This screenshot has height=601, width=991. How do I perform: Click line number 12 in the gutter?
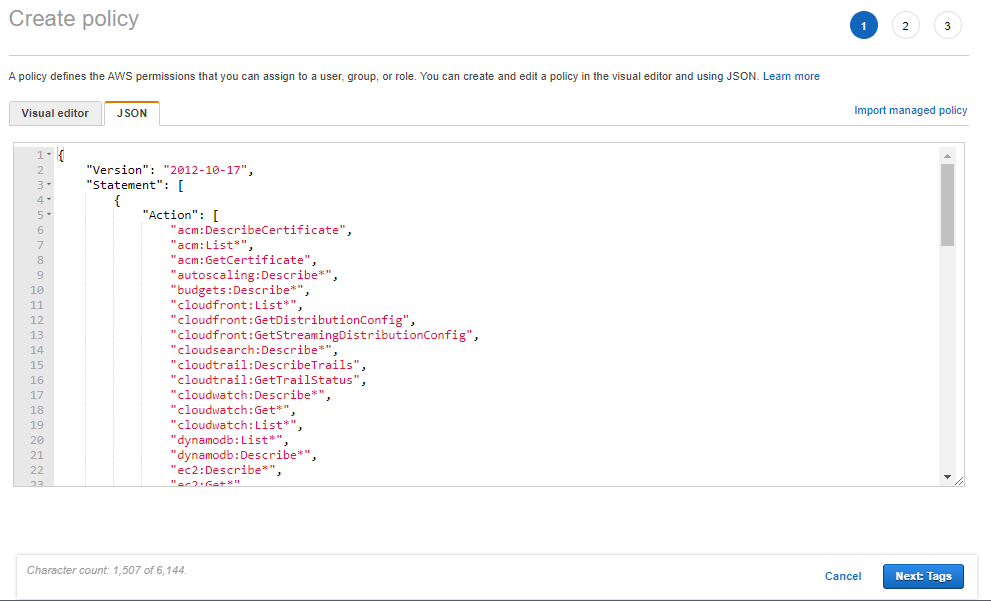(x=37, y=320)
